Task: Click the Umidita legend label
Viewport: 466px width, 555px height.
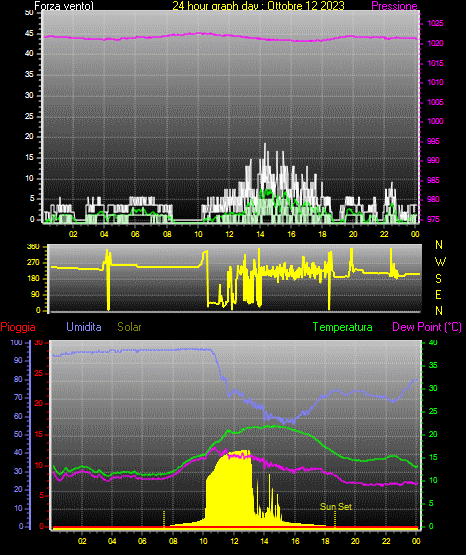Action: click(x=84, y=327)
